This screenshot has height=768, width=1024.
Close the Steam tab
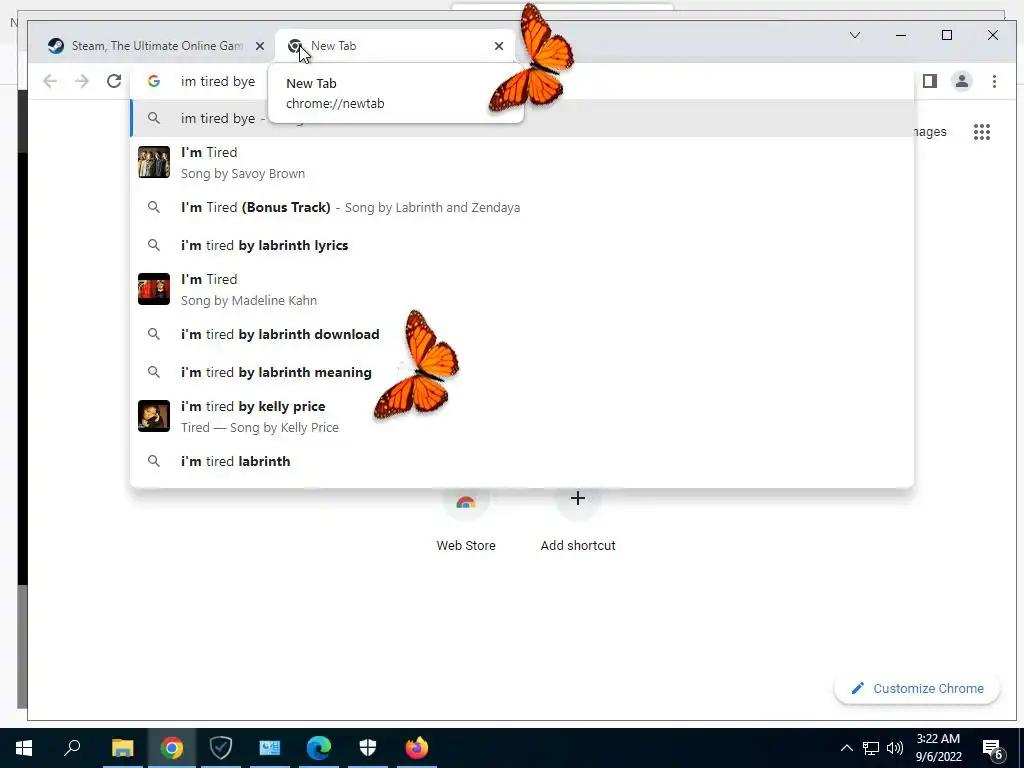click(260, 46)
